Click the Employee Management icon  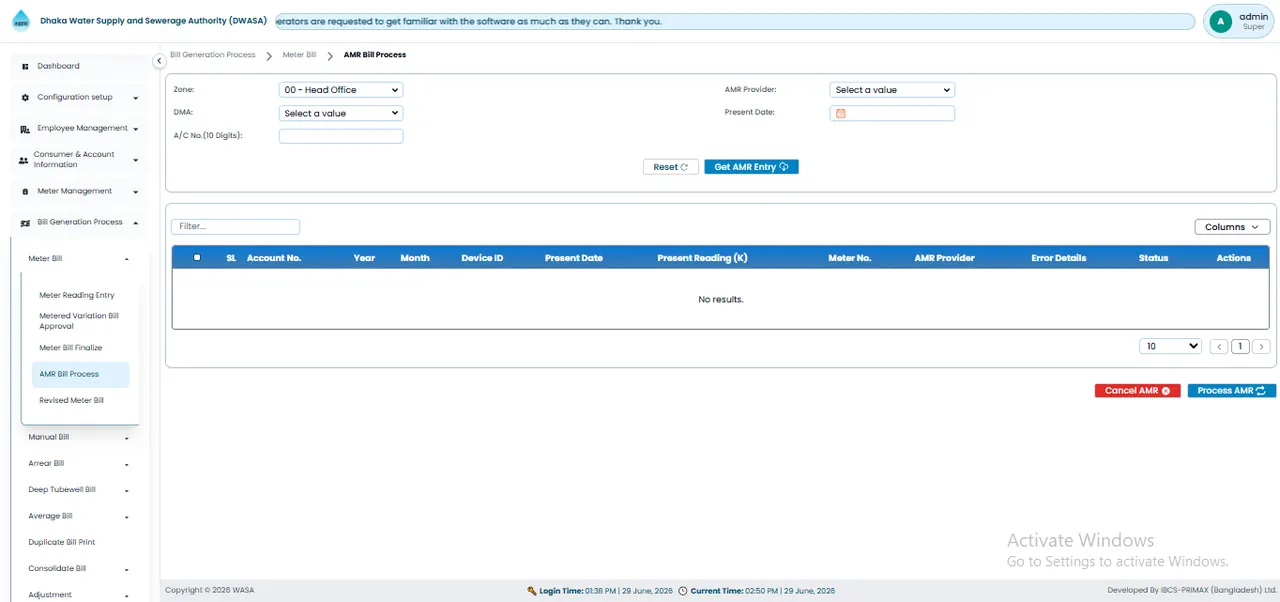click(25, 129)
